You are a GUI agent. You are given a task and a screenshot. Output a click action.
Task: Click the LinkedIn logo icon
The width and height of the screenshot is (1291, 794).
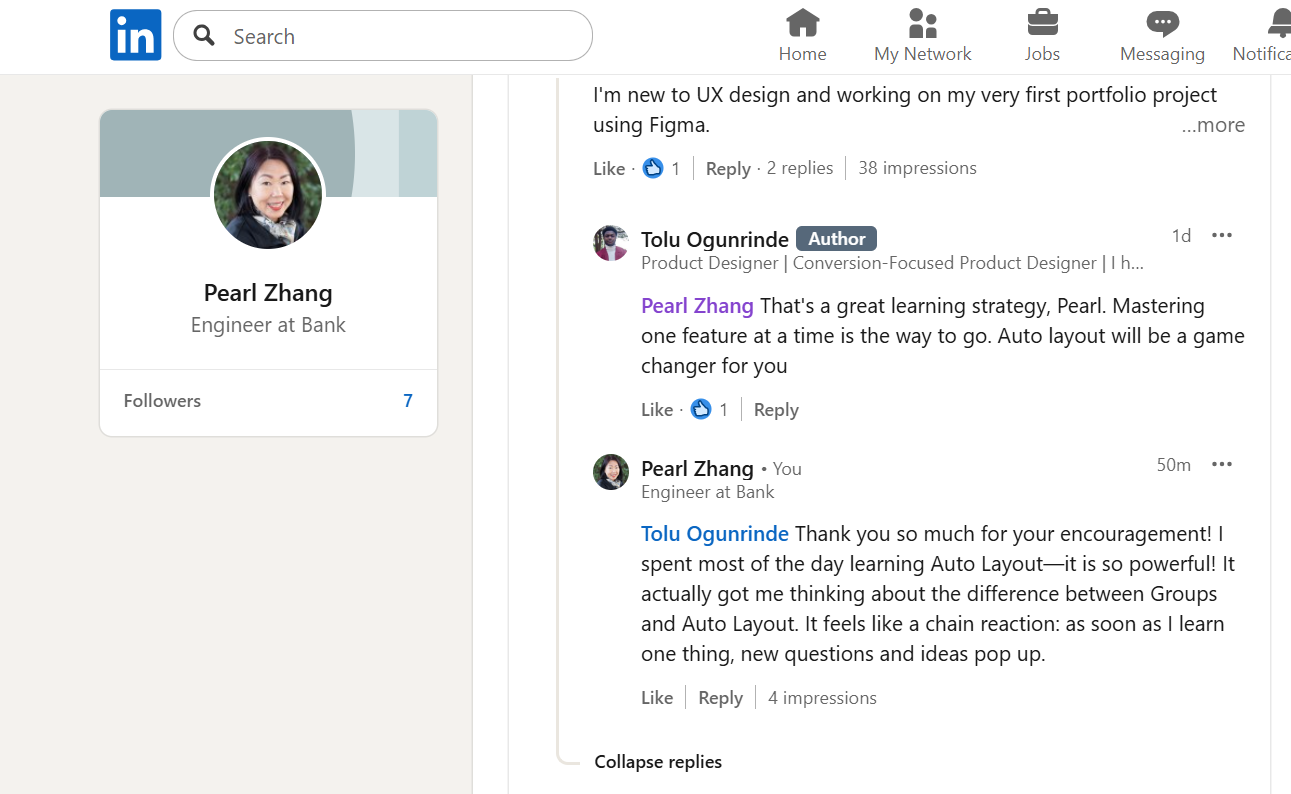coord(135,35)
